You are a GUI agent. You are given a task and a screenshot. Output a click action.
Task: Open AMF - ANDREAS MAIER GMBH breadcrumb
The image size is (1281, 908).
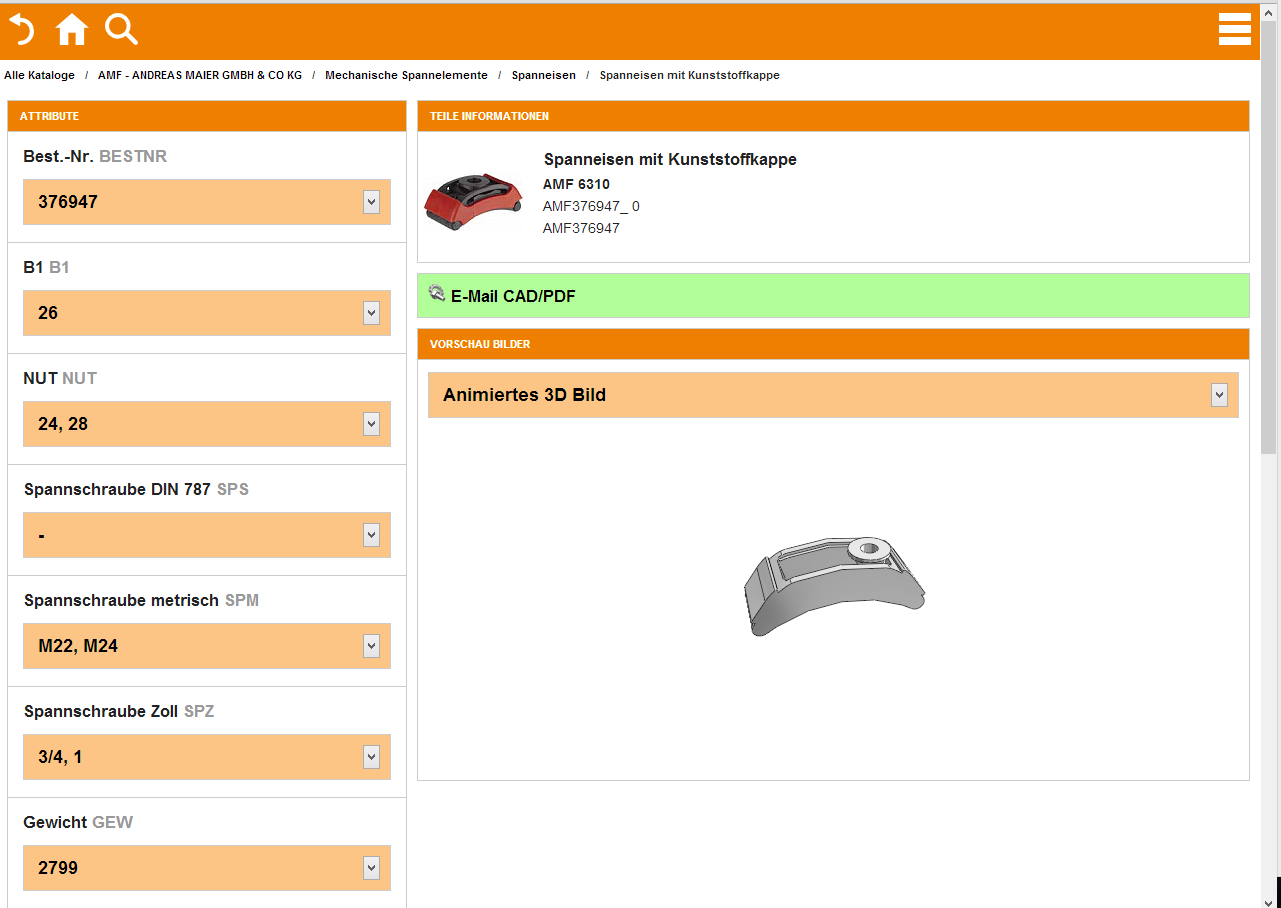[x=200, y=76]
